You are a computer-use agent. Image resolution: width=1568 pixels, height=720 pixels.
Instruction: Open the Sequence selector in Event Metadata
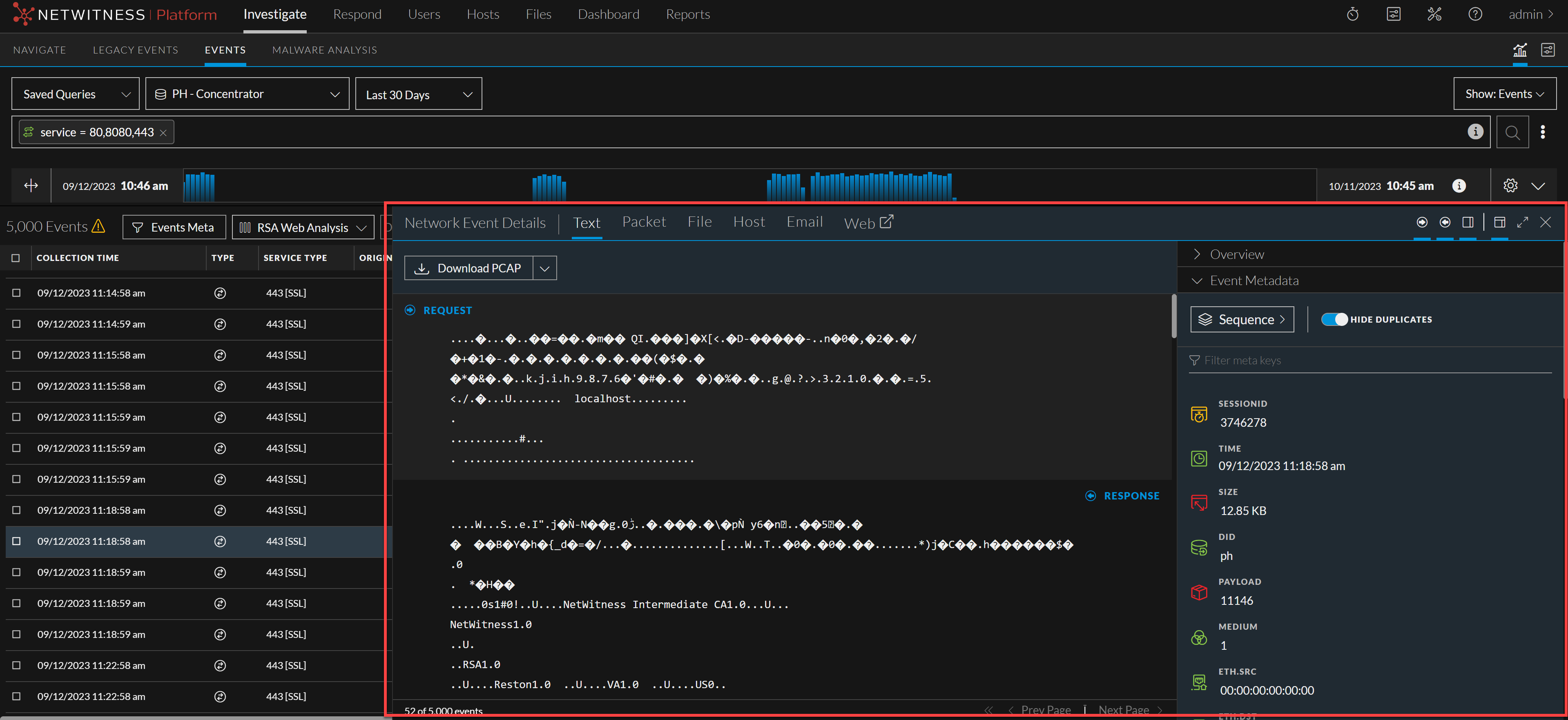[x=1242, y=319]
